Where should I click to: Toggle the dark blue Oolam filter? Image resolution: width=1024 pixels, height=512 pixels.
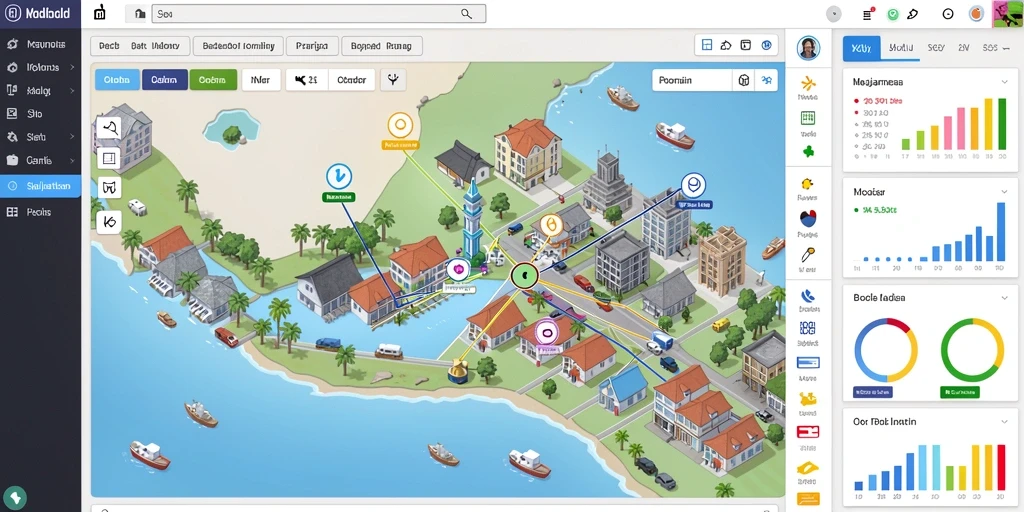tap(165, 80)
